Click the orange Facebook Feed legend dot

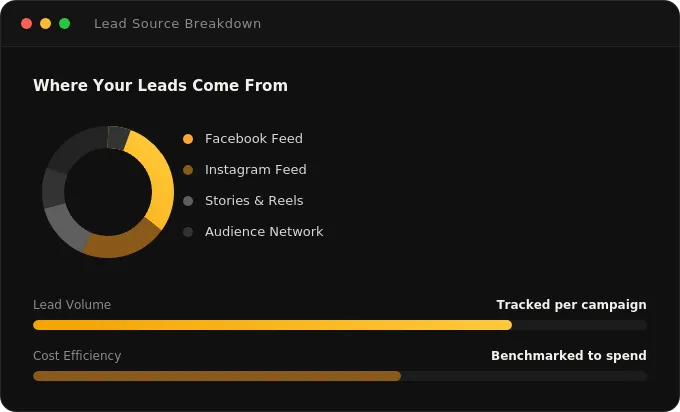click(x=188, y=139)
